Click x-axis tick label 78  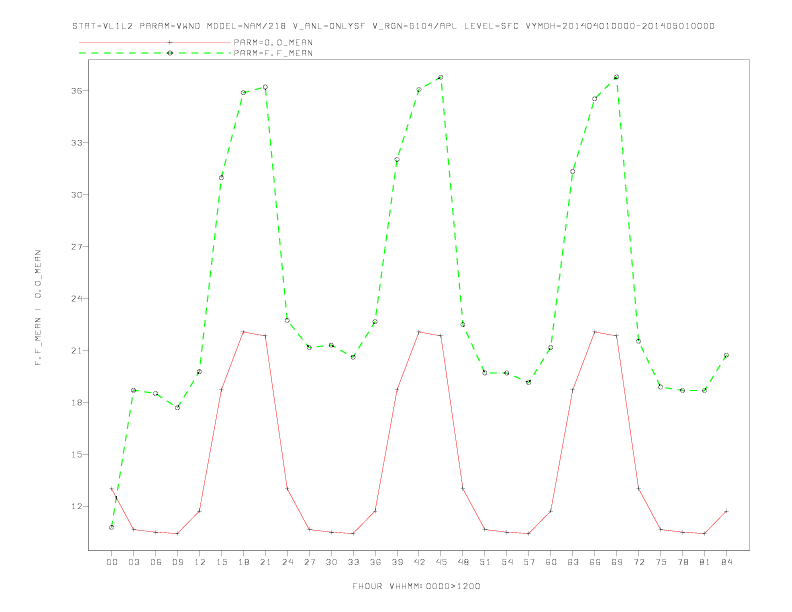coord(682,562)
